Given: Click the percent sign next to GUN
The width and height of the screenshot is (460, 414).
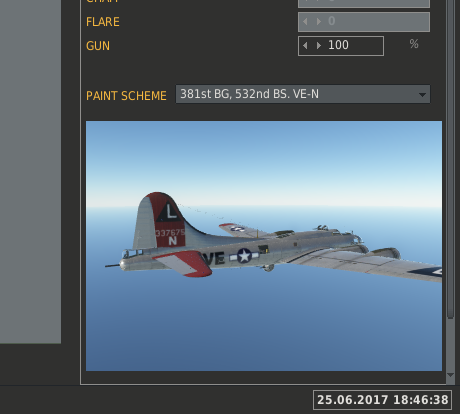Looking at the screenshot, I should tap(414, 44).
